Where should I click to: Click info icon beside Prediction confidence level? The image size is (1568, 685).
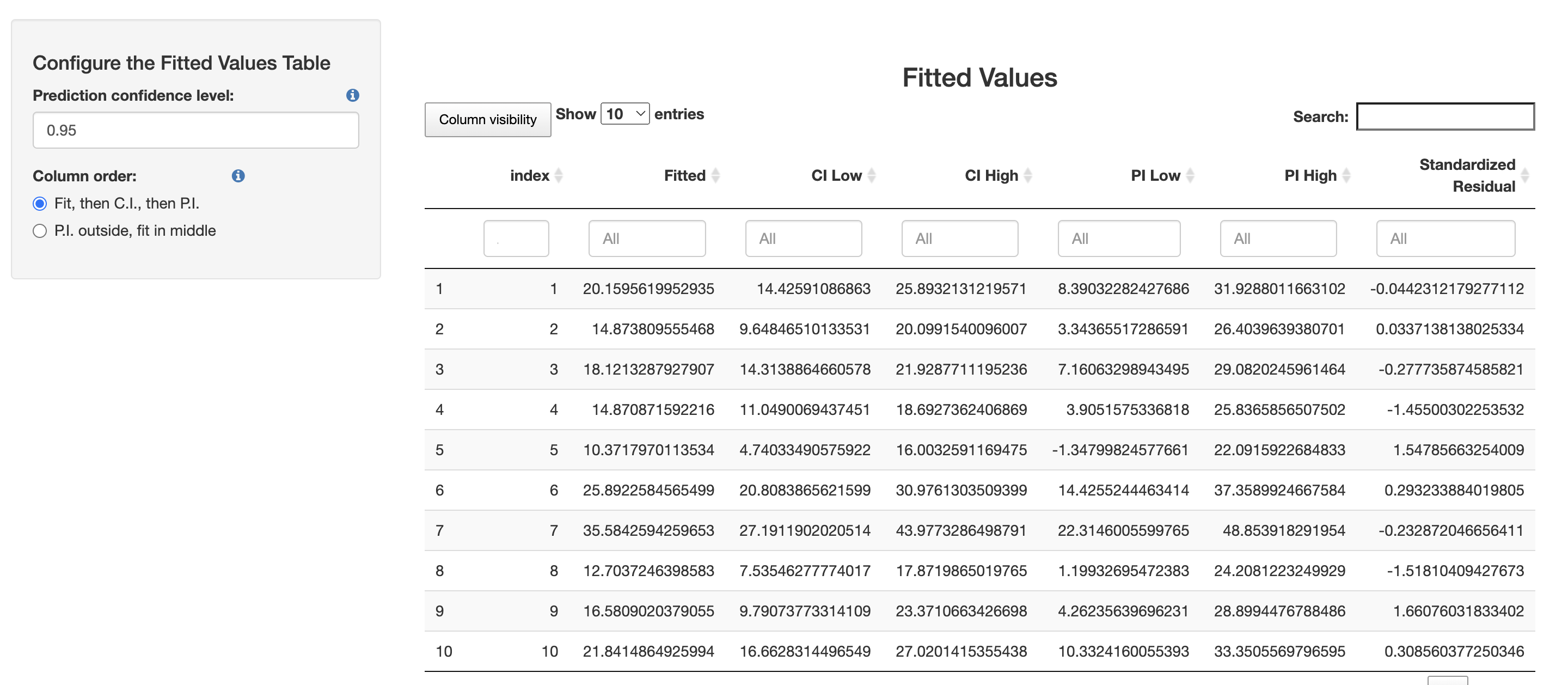(352, 95)
